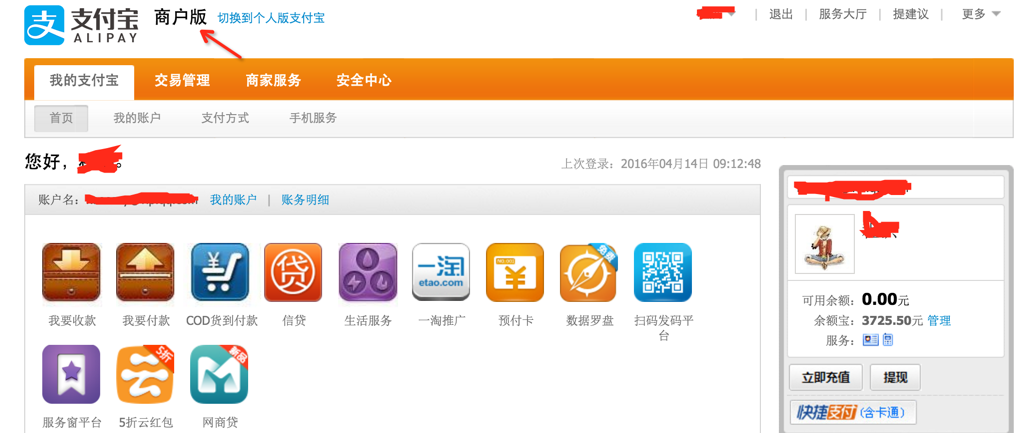Select 我的账户 sub-tab
The height and width of the screenshot is (433, 1027).
(137, 119)
